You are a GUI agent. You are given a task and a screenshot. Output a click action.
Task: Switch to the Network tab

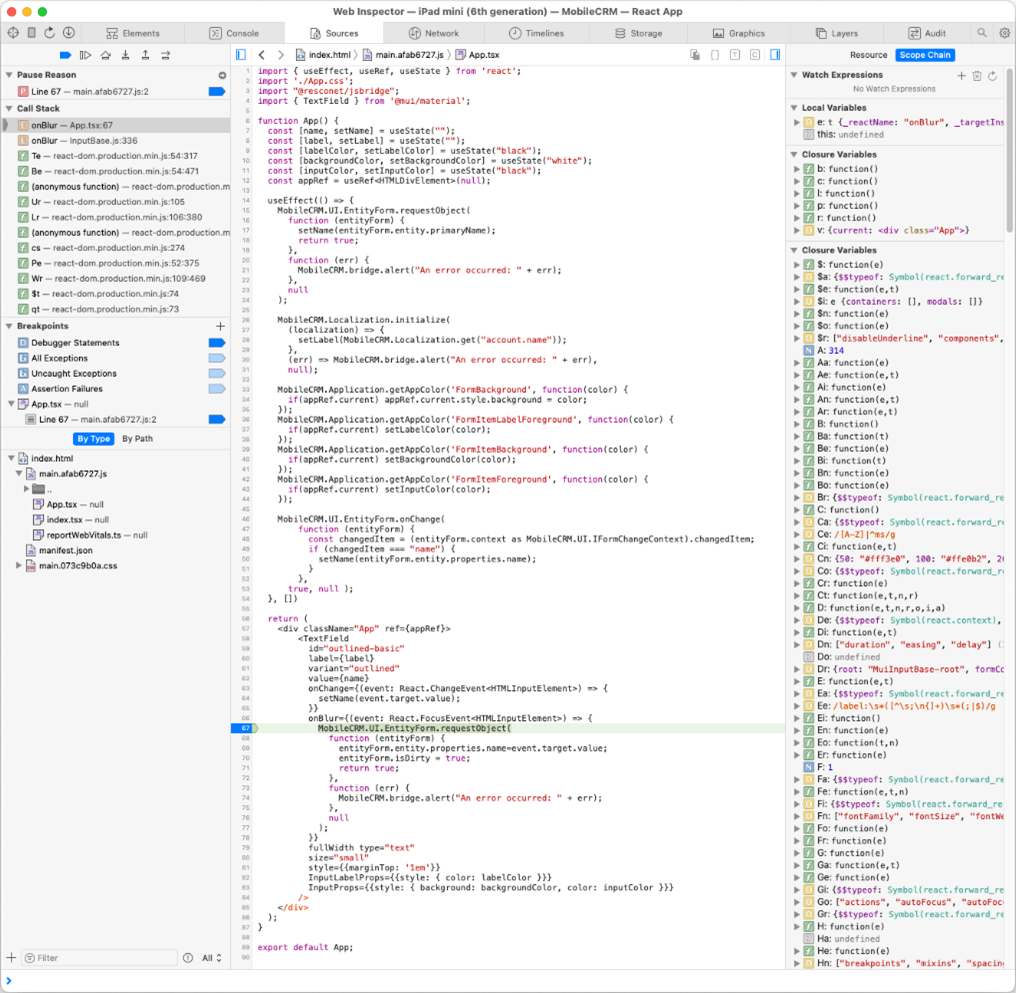coord(433,33)
